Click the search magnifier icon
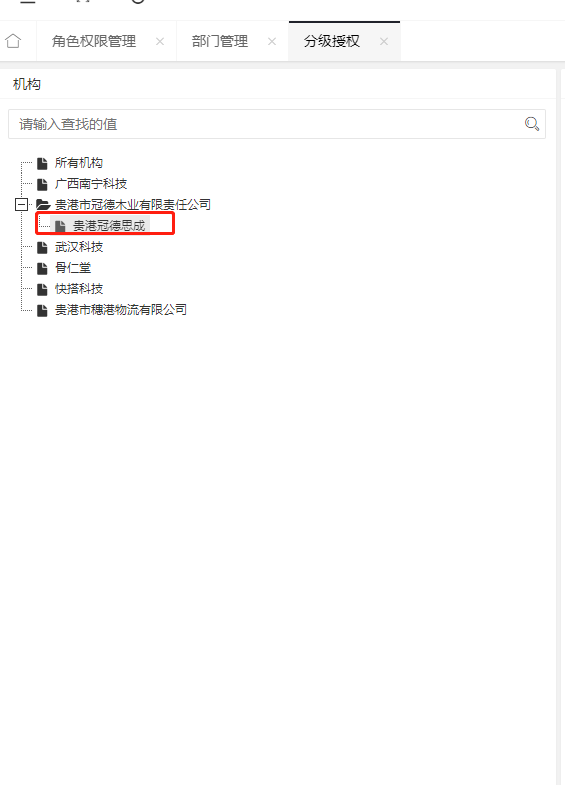 (x=531, y=124)
